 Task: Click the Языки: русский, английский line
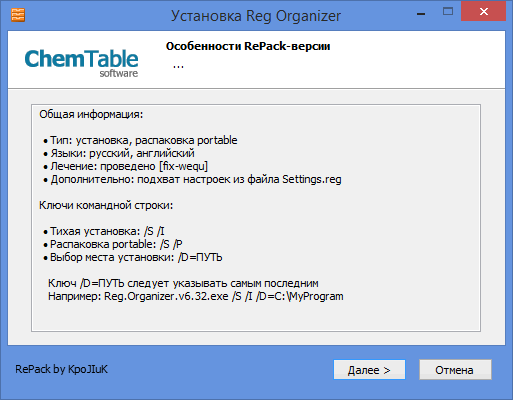coord(119,153)
